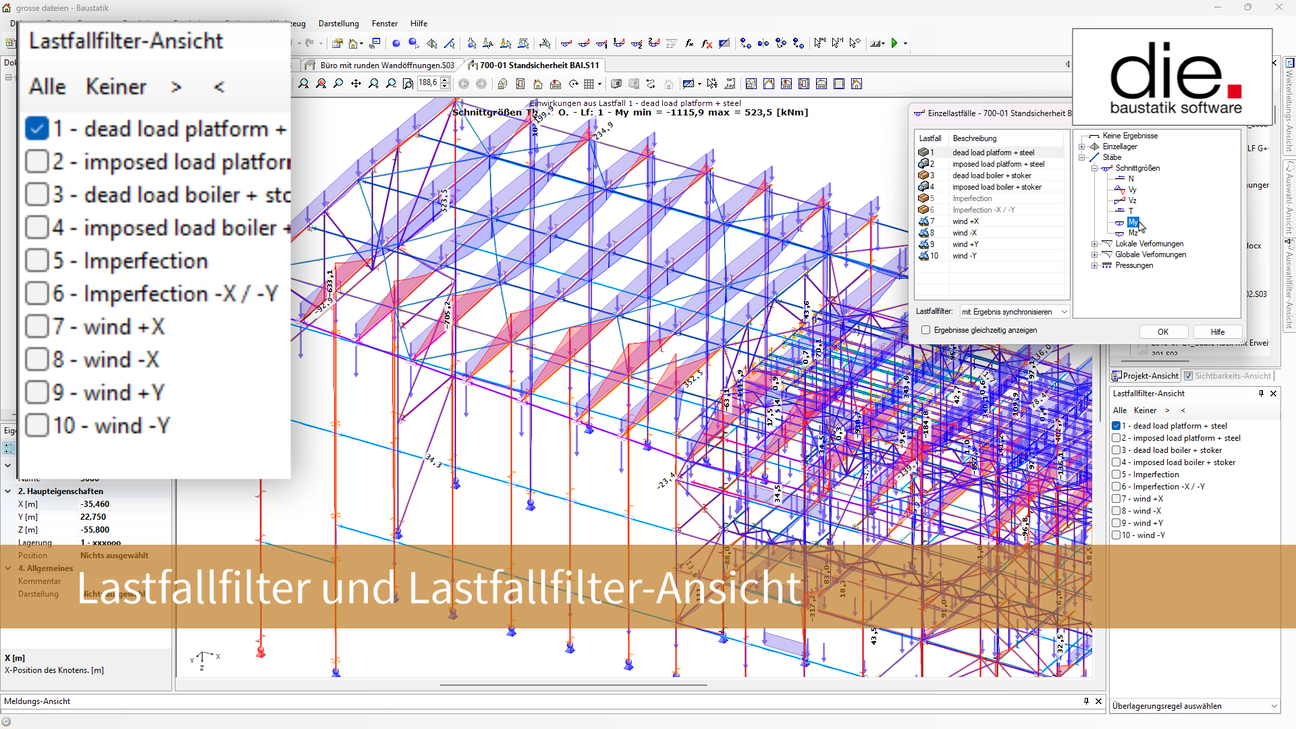Switch to 'Büro mit runden Wandöffnungen.S03' tab
The image size is (1296, 729).
pos(386,65)
